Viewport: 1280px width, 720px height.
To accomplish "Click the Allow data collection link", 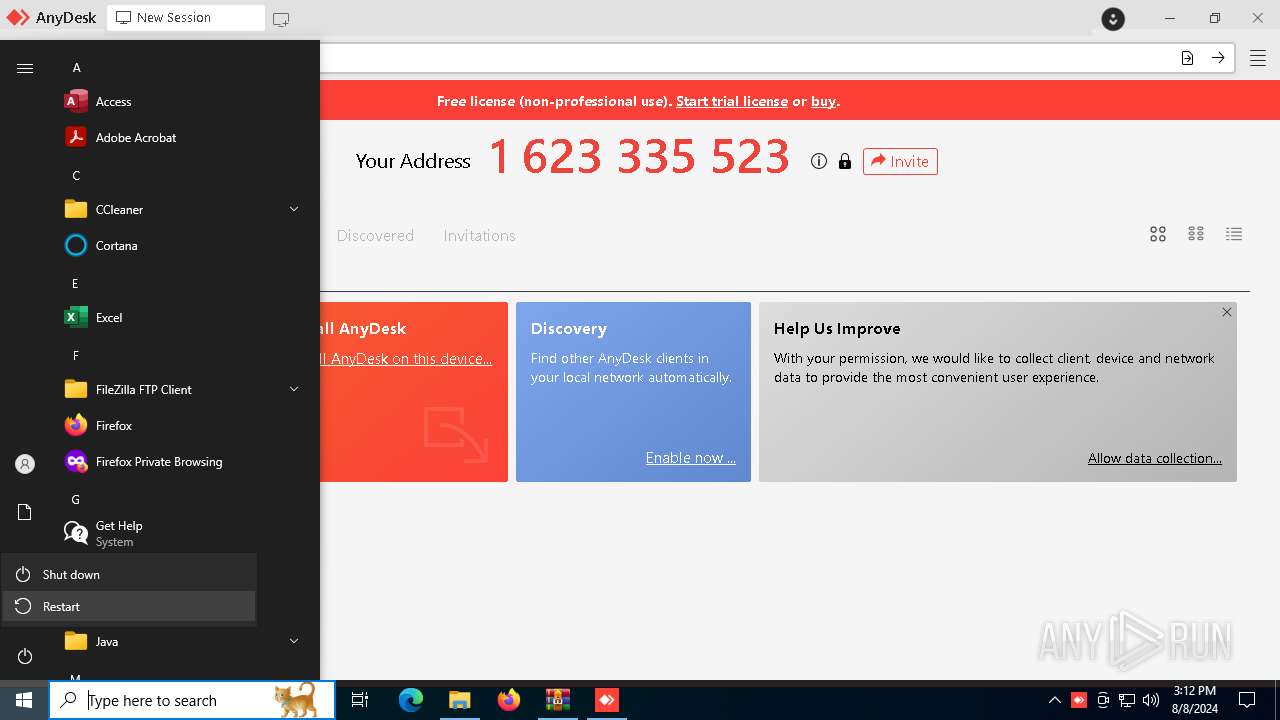I will click(x=1155, y=458).
